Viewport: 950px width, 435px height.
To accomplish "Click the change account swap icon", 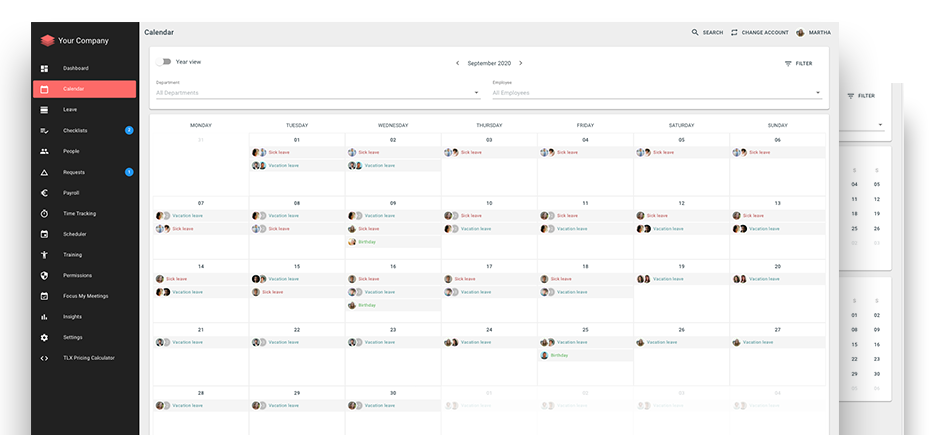I will pyautogui.click(x=734, y=33).
